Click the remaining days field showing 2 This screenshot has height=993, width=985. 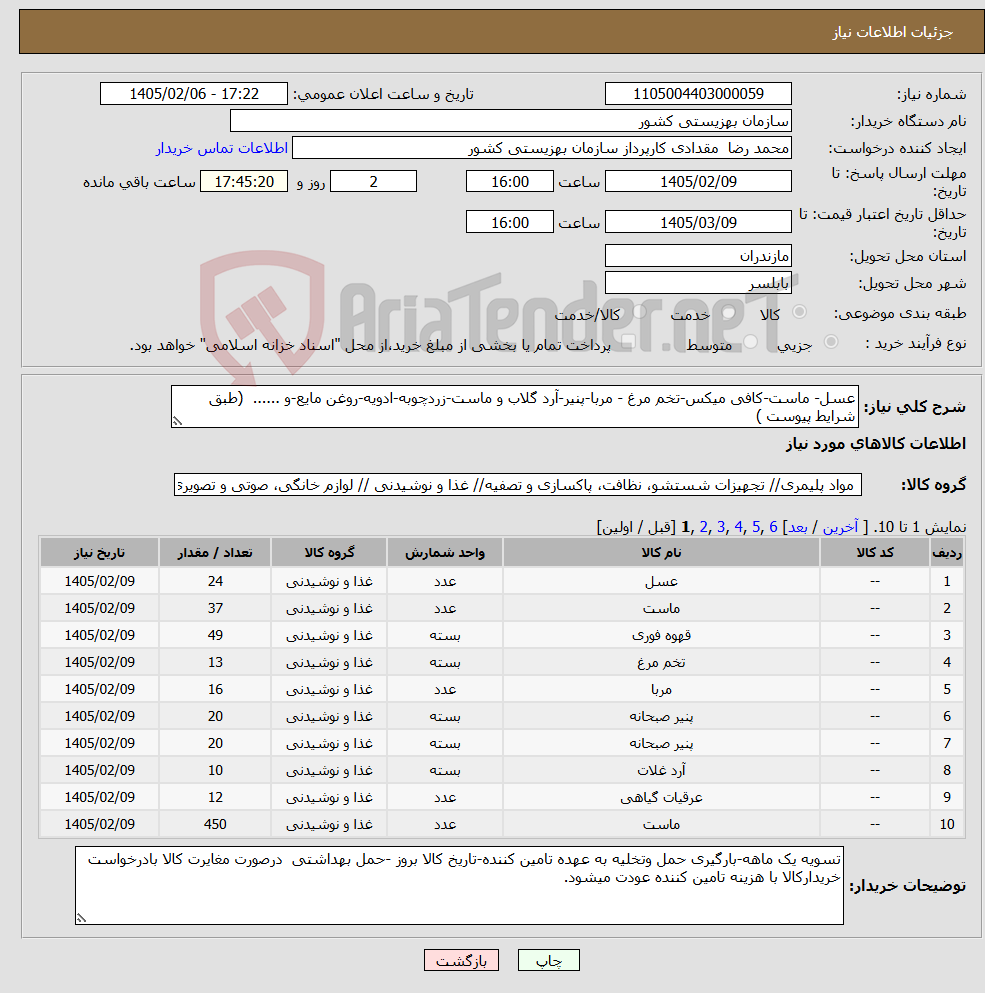tap(373, 181)
